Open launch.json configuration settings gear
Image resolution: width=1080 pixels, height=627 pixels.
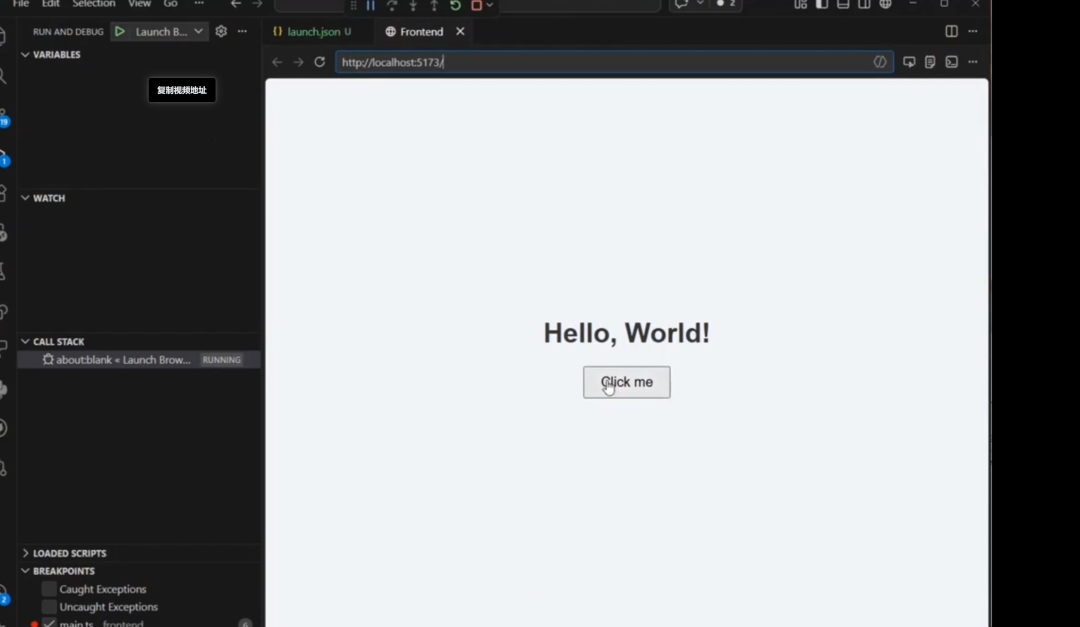pos(220,31)
